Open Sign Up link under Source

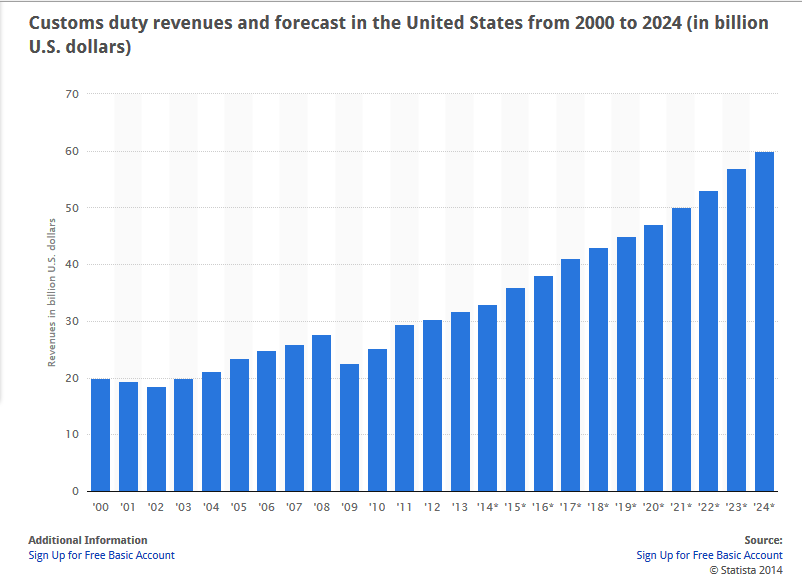point(709,555)
